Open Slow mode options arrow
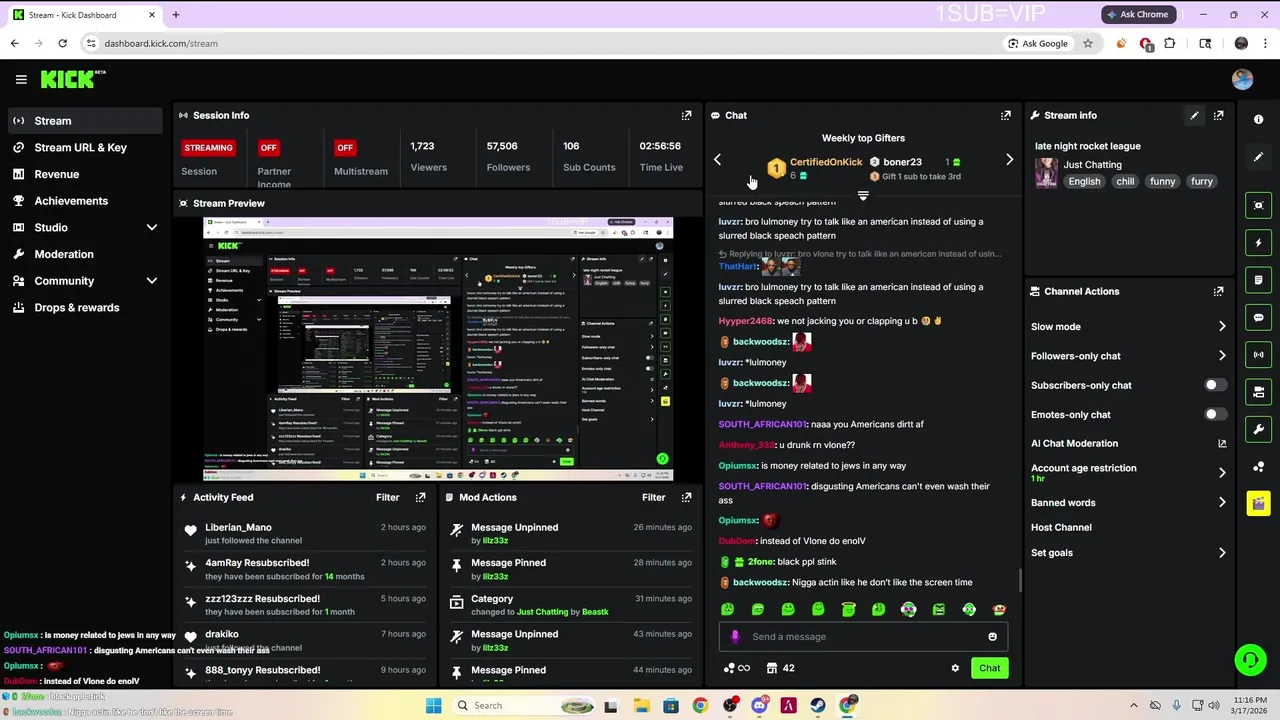The image size is (1280, 720). click(x=1221, y=327)
